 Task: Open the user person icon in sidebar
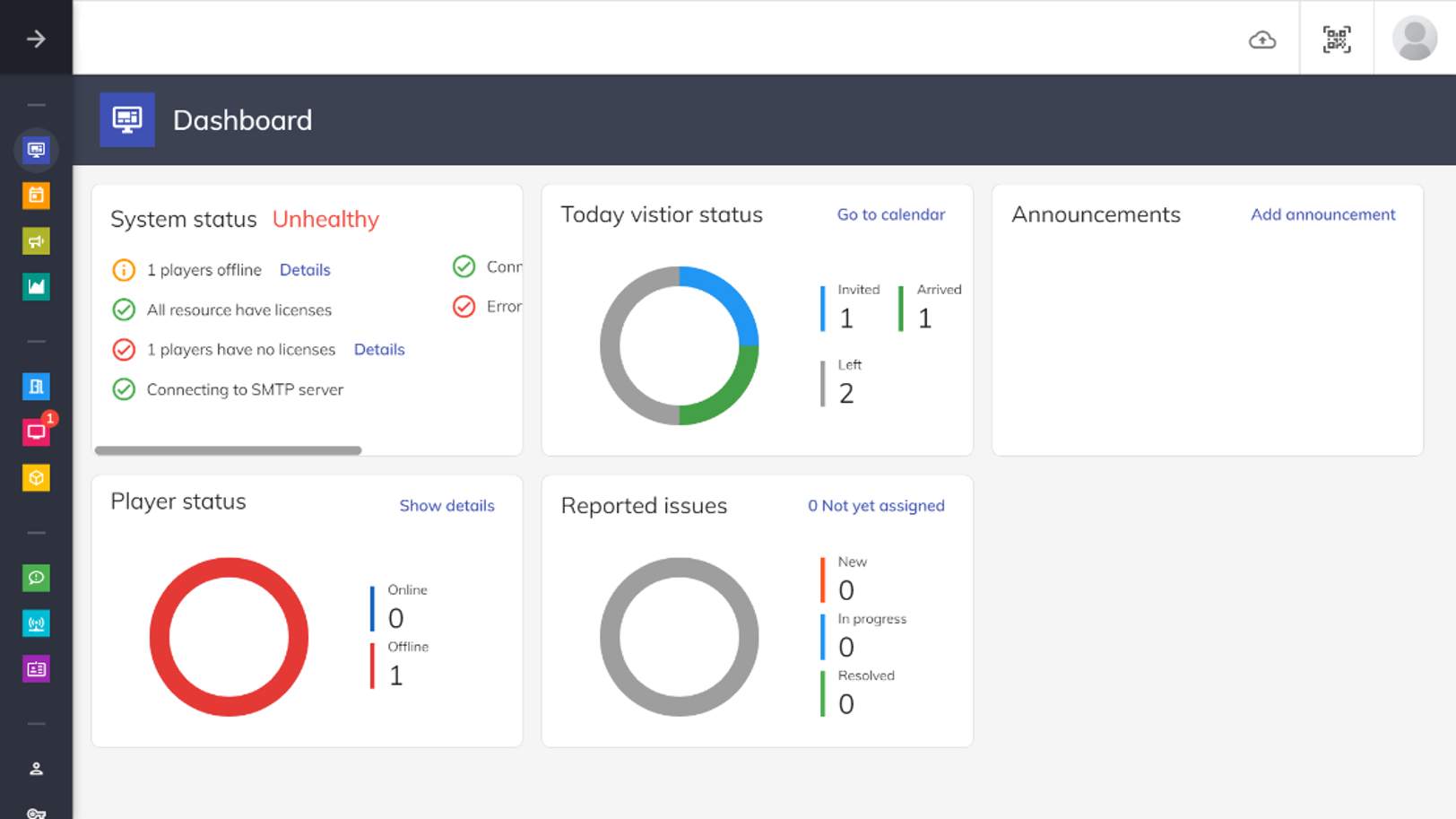click(36, 769)
